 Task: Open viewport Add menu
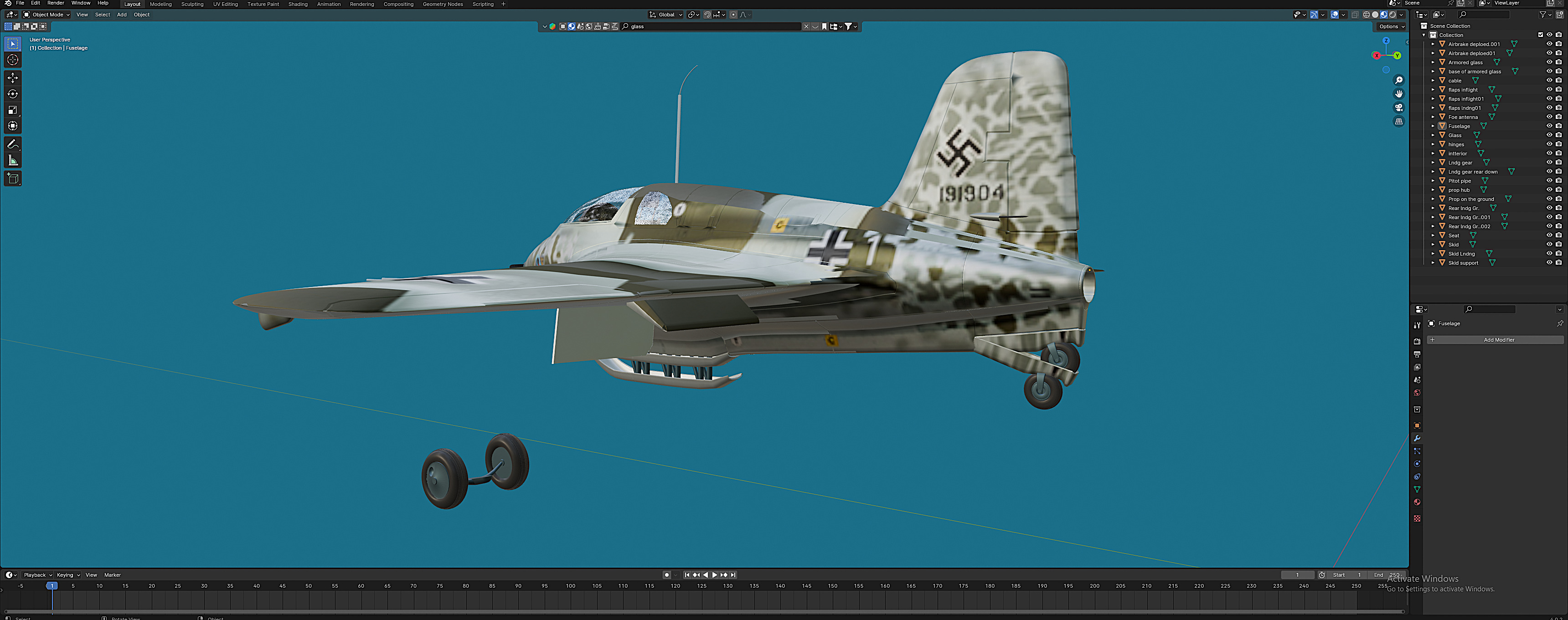[x=122, y=15]
